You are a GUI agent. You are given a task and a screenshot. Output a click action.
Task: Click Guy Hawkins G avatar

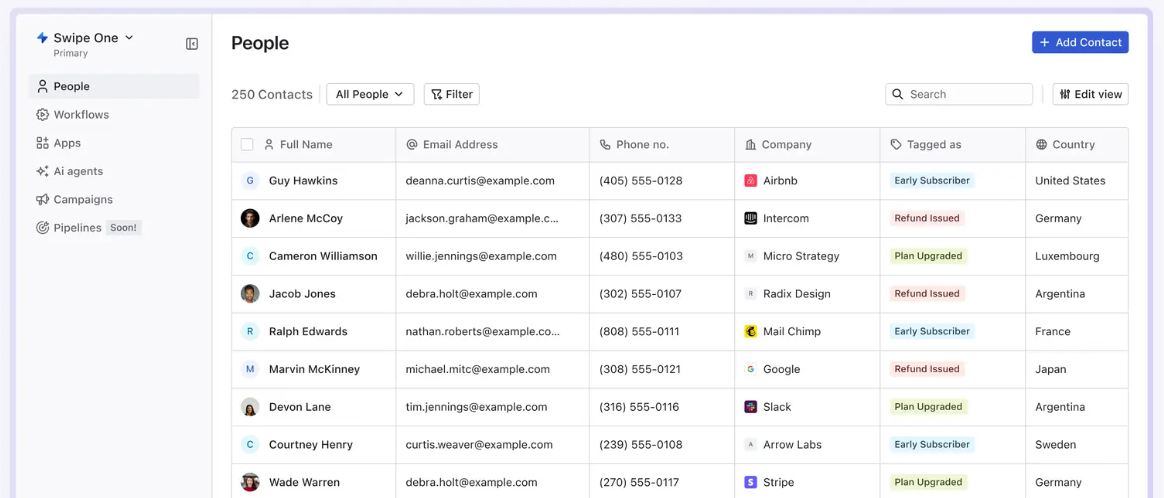point(250,180)
